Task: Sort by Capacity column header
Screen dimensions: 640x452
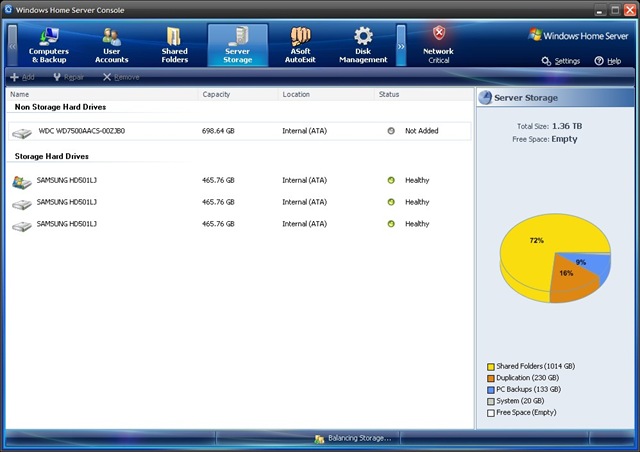Action: pos(238,94)
